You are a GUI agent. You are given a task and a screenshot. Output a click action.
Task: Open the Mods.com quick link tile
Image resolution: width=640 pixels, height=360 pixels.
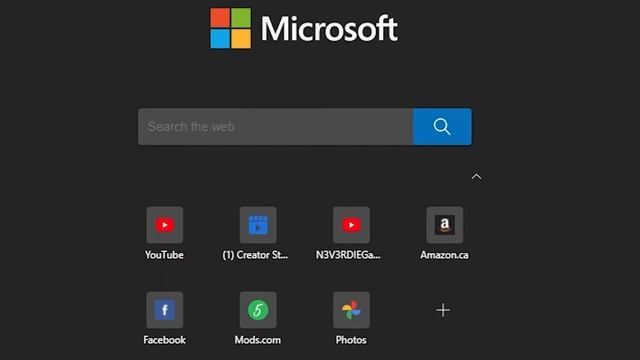(258, 310)
